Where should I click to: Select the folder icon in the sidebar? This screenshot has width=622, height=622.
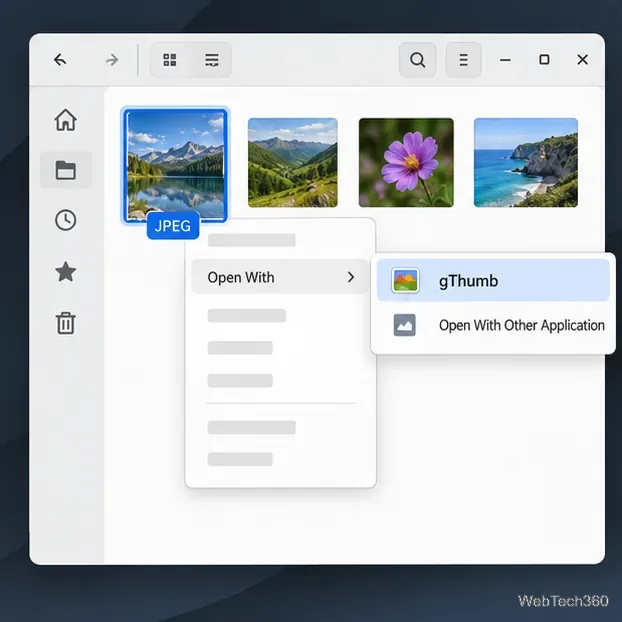click(x=66, y=170)
